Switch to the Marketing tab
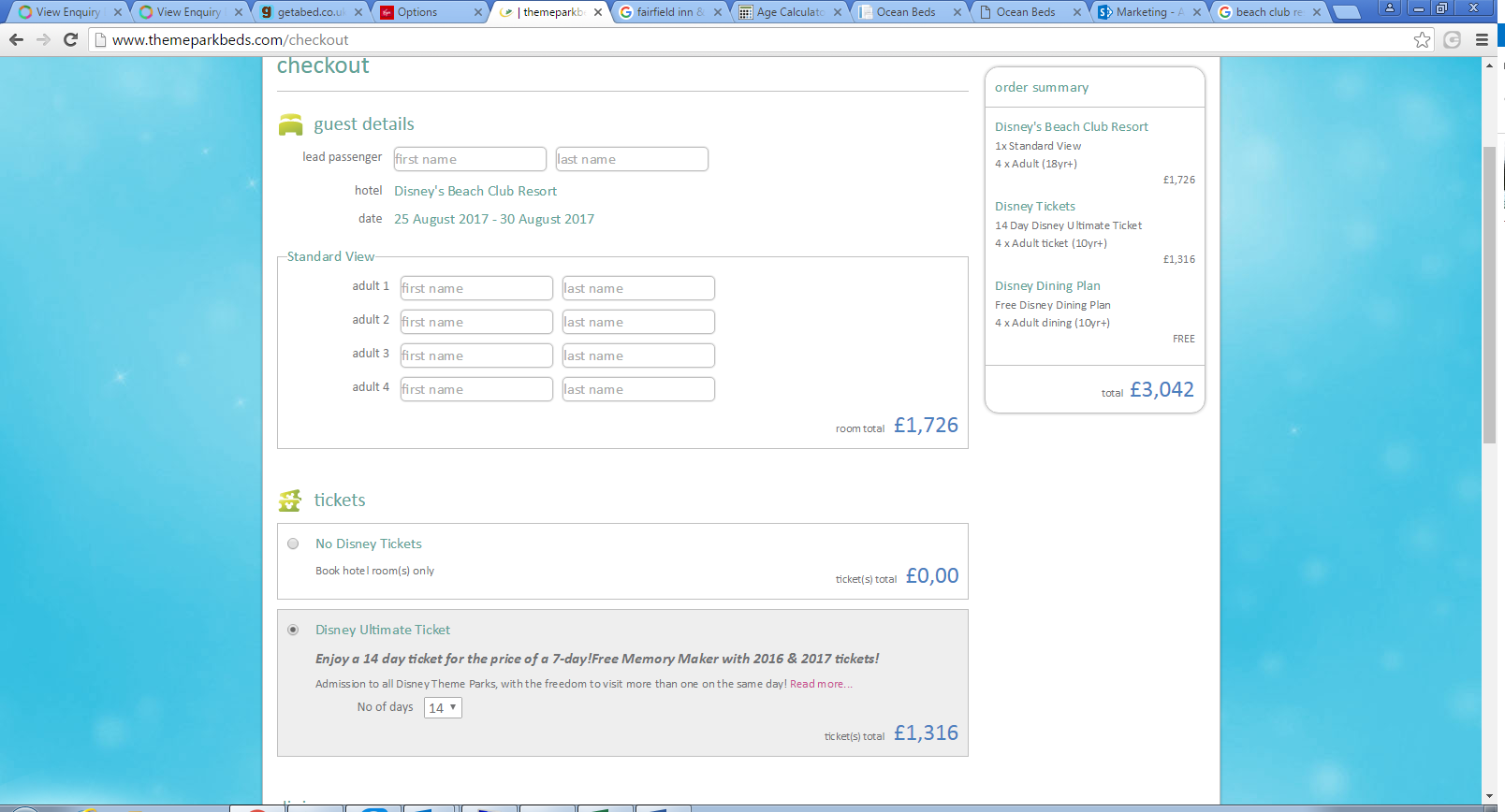This screenshot has height=812, width=1505. tap(1149, 12)
